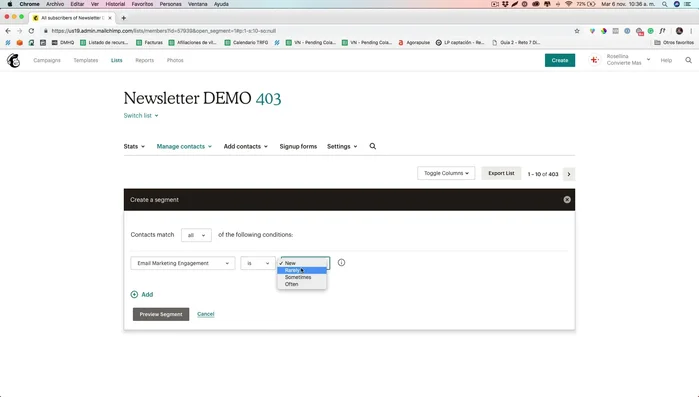Click the browser back arrow
This screenshot has height=397, width=699.
click(8, 31)
